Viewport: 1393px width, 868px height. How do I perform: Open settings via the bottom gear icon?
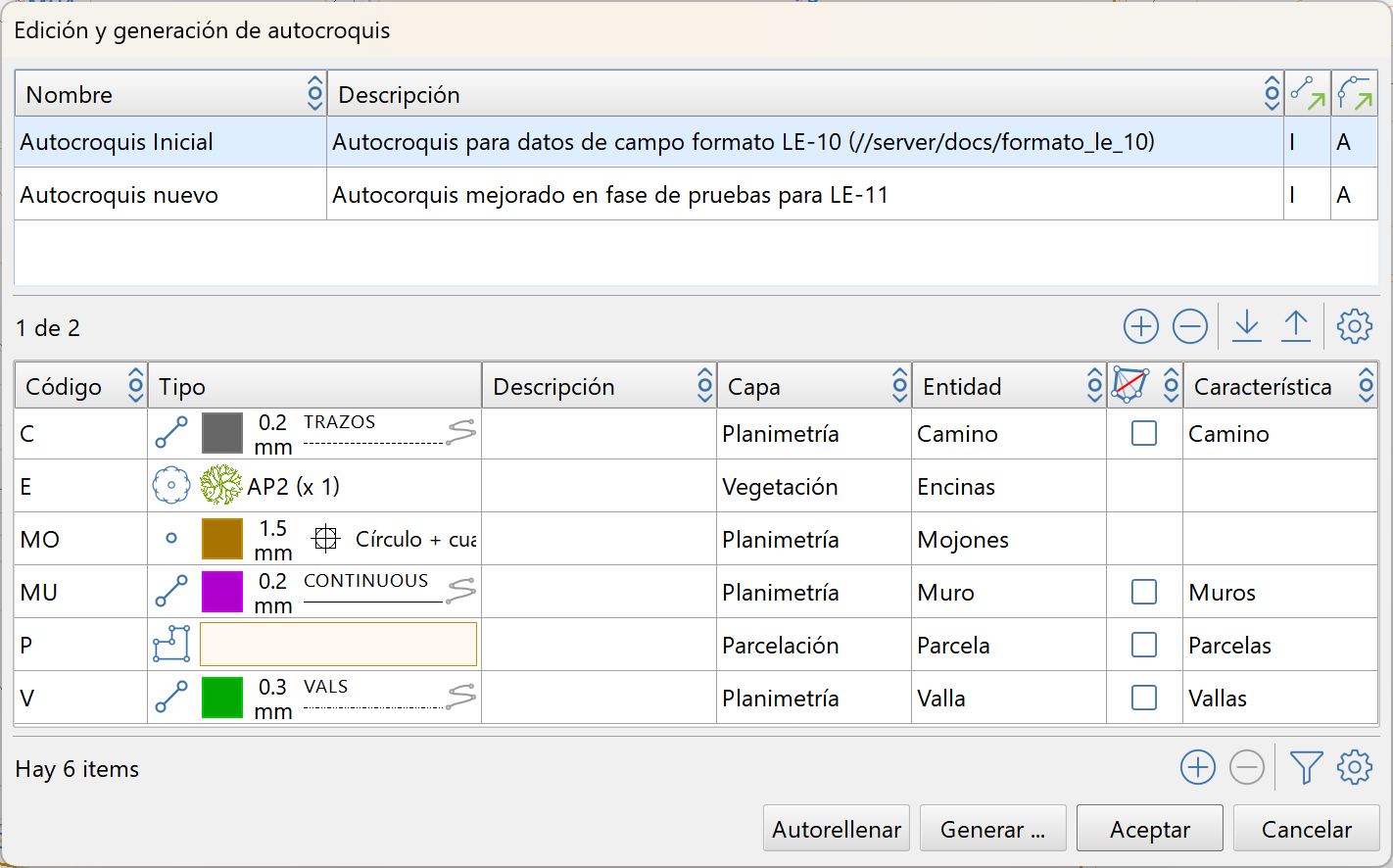point(1354,768)
